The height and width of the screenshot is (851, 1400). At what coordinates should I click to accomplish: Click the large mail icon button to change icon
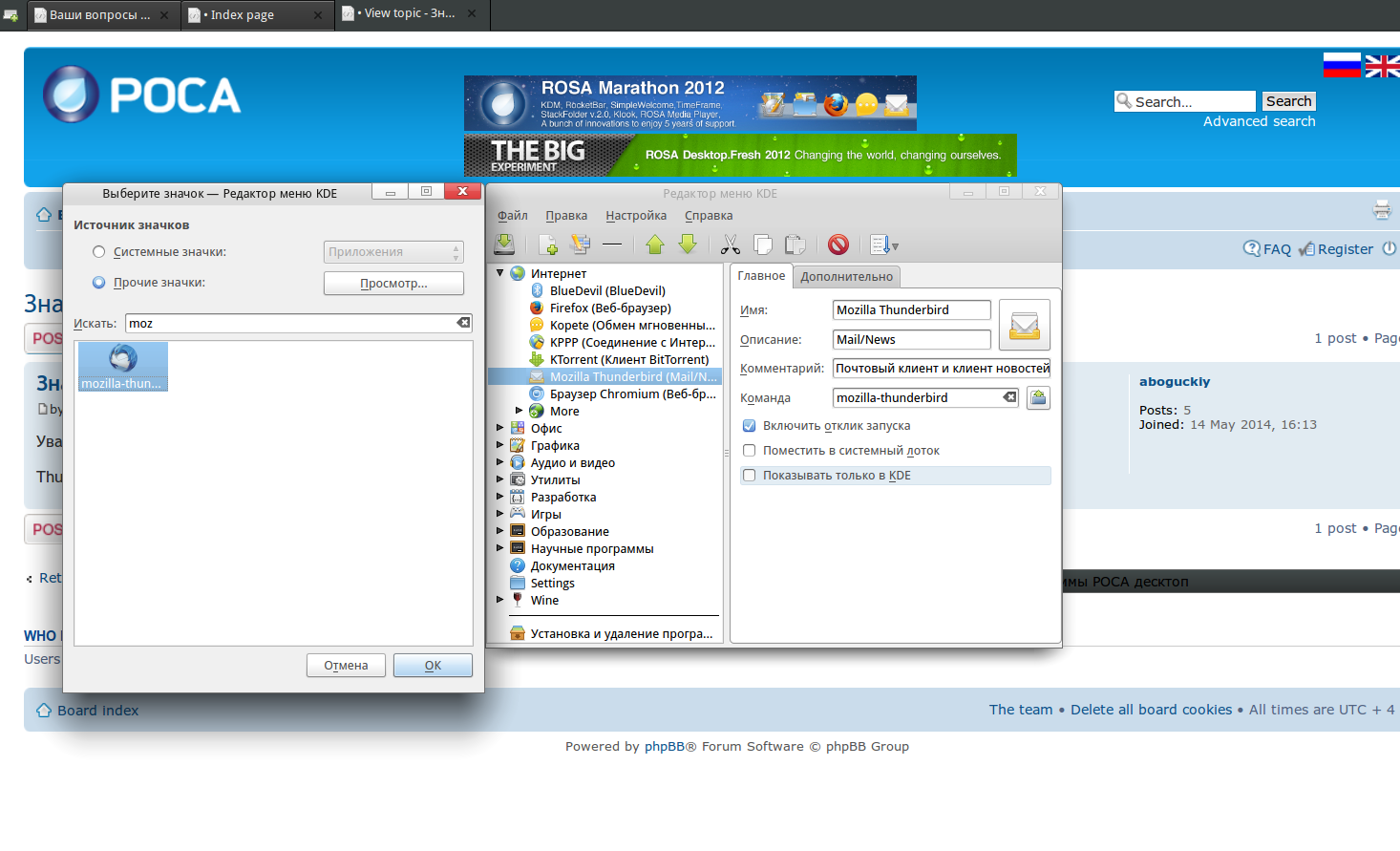pyautogui.click(x=1025, y=325)
